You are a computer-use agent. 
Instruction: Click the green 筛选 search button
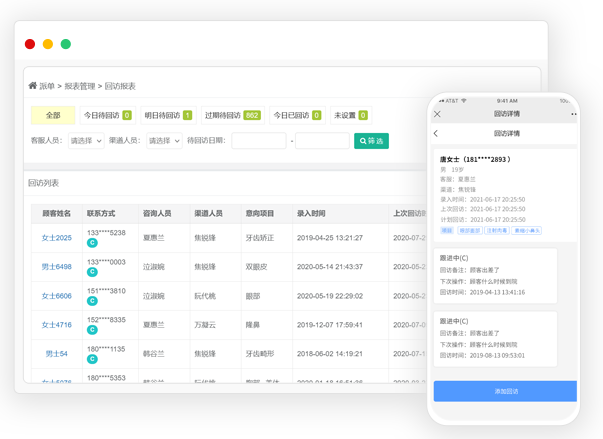(371, 141)
